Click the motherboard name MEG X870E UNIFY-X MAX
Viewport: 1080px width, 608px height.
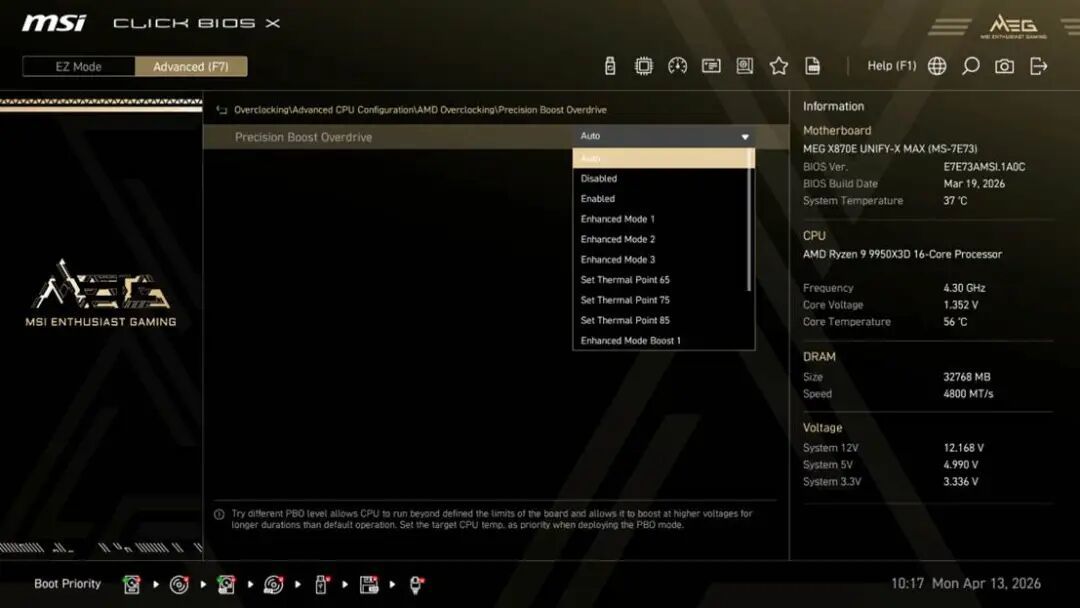(x=890, y=149)
